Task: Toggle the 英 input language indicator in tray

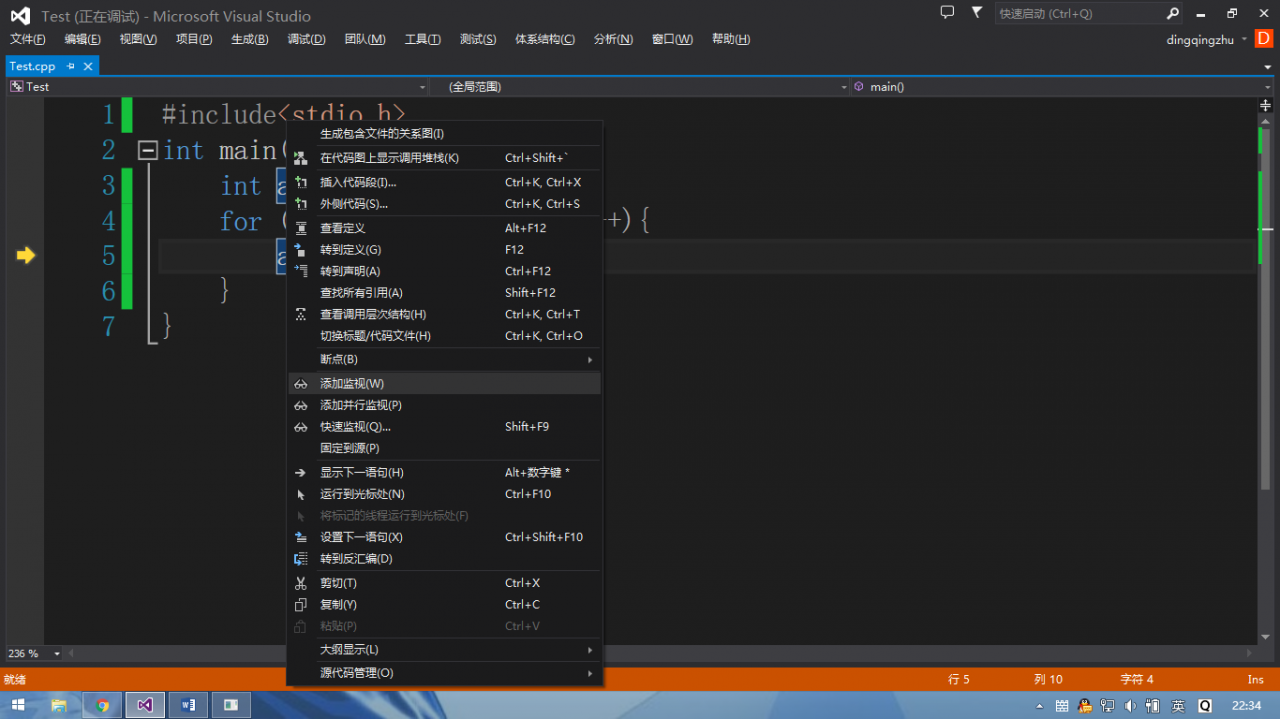Action: point(1178,705)
